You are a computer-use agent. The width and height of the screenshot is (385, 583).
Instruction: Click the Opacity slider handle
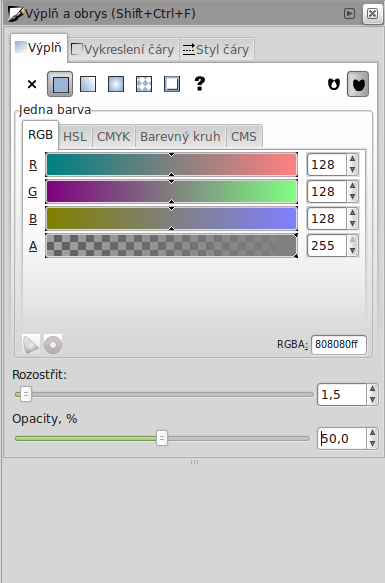pyautogui.click(x=162, y=438)
